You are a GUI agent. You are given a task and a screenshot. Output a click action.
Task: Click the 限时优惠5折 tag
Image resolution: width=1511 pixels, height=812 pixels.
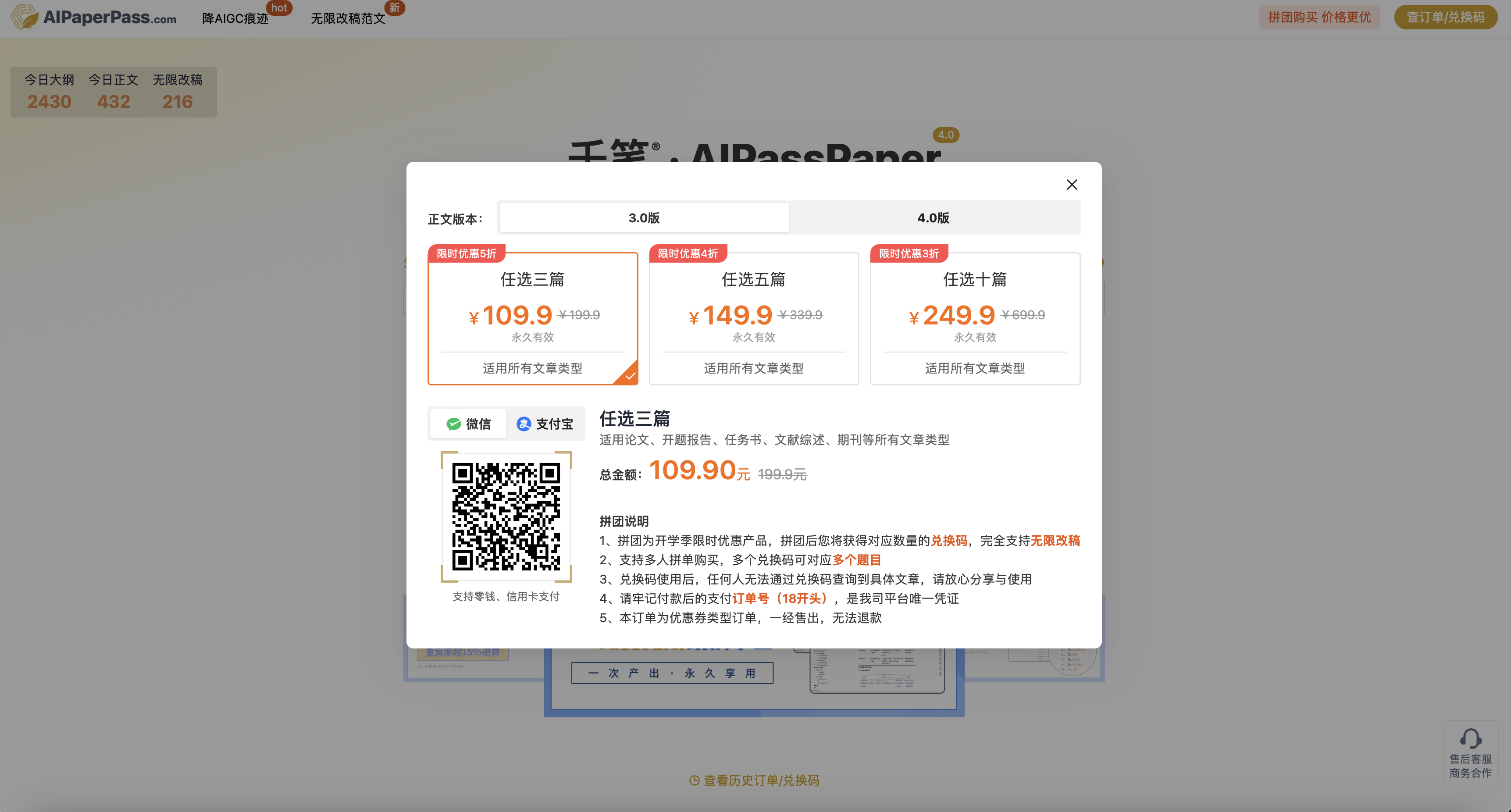(x=466, y=253)
